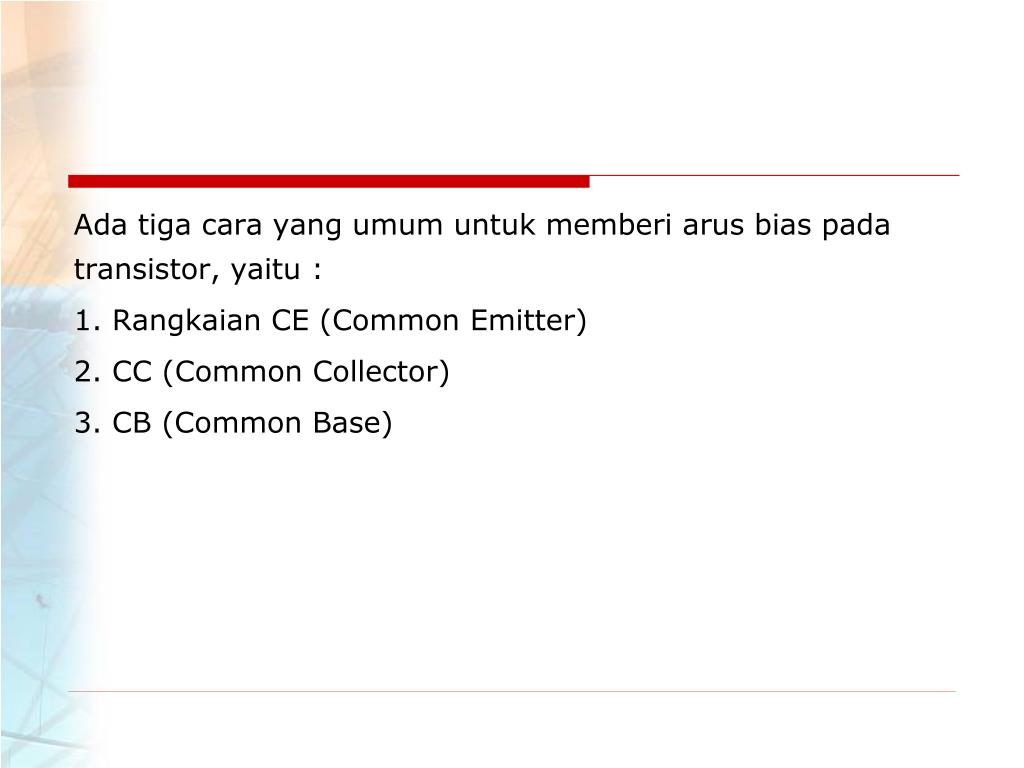Click the list number '3.'

click(x=88, y=423)
